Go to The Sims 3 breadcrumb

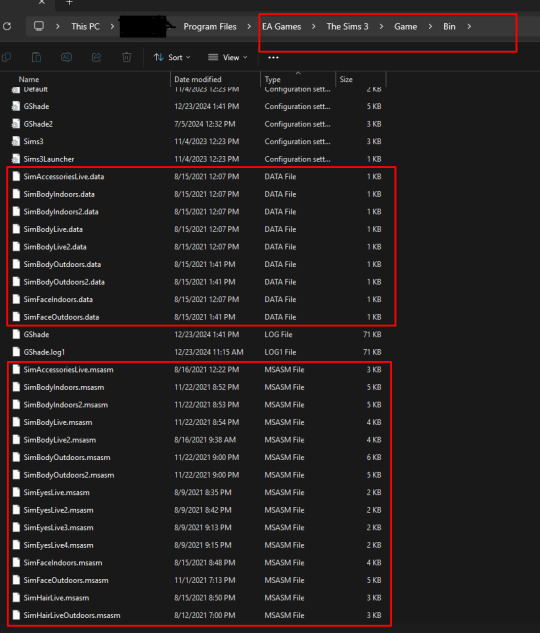click(x=347, y=27)
